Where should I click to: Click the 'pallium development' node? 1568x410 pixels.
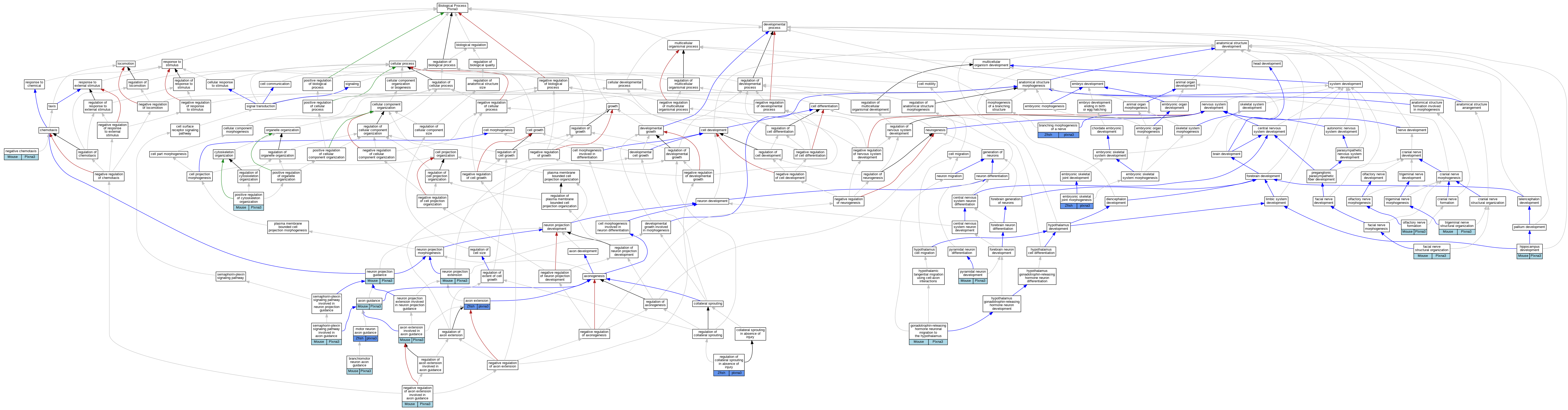point(1530,227)
